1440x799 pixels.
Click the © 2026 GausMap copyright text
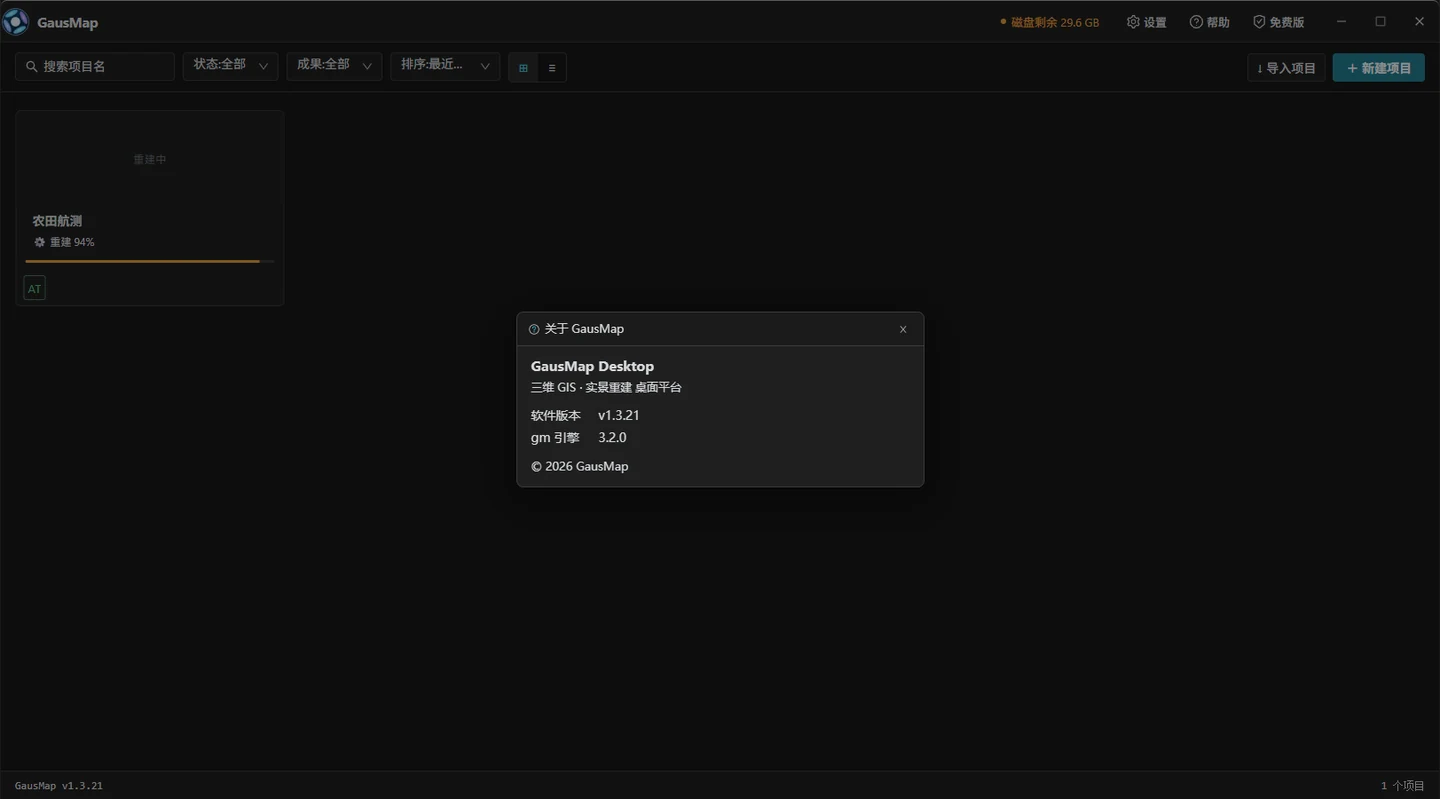pos(580,466)
